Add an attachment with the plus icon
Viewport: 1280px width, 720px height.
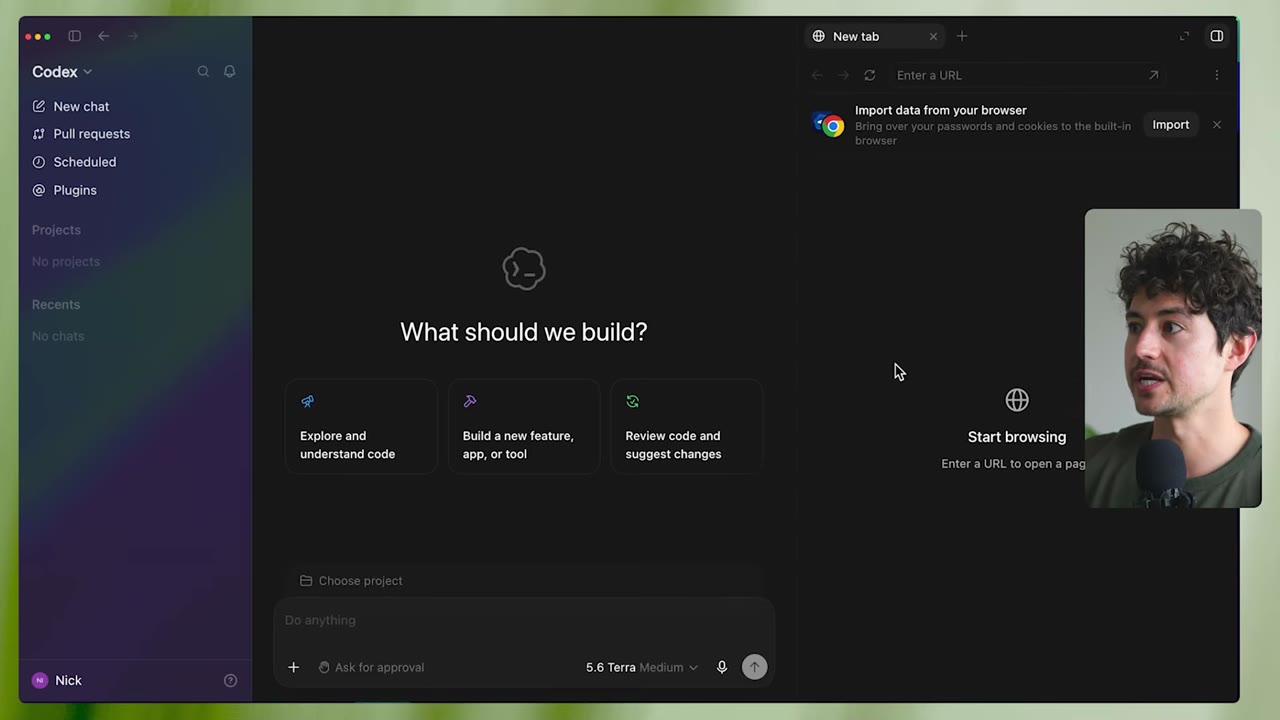tap(293, 667)
